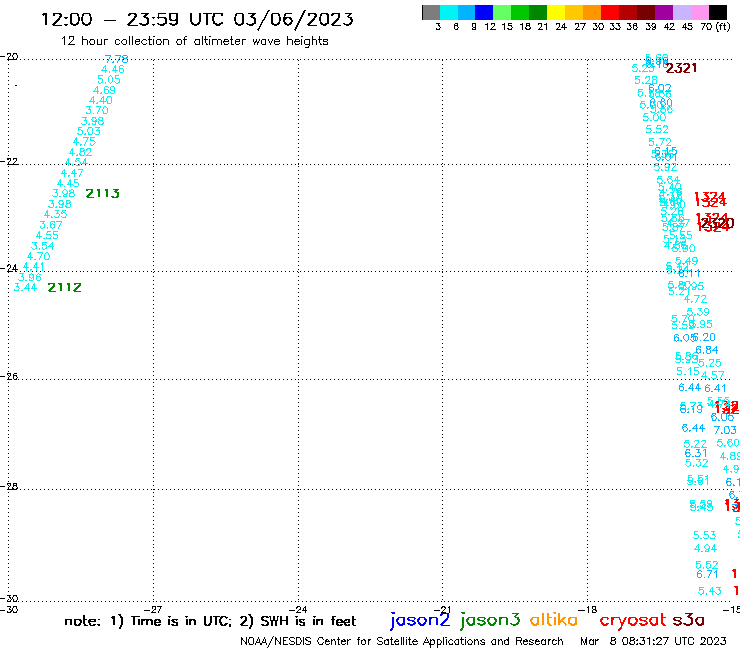
Task: Click the wave height value 3.70
Action: click(x=97, y=110)
